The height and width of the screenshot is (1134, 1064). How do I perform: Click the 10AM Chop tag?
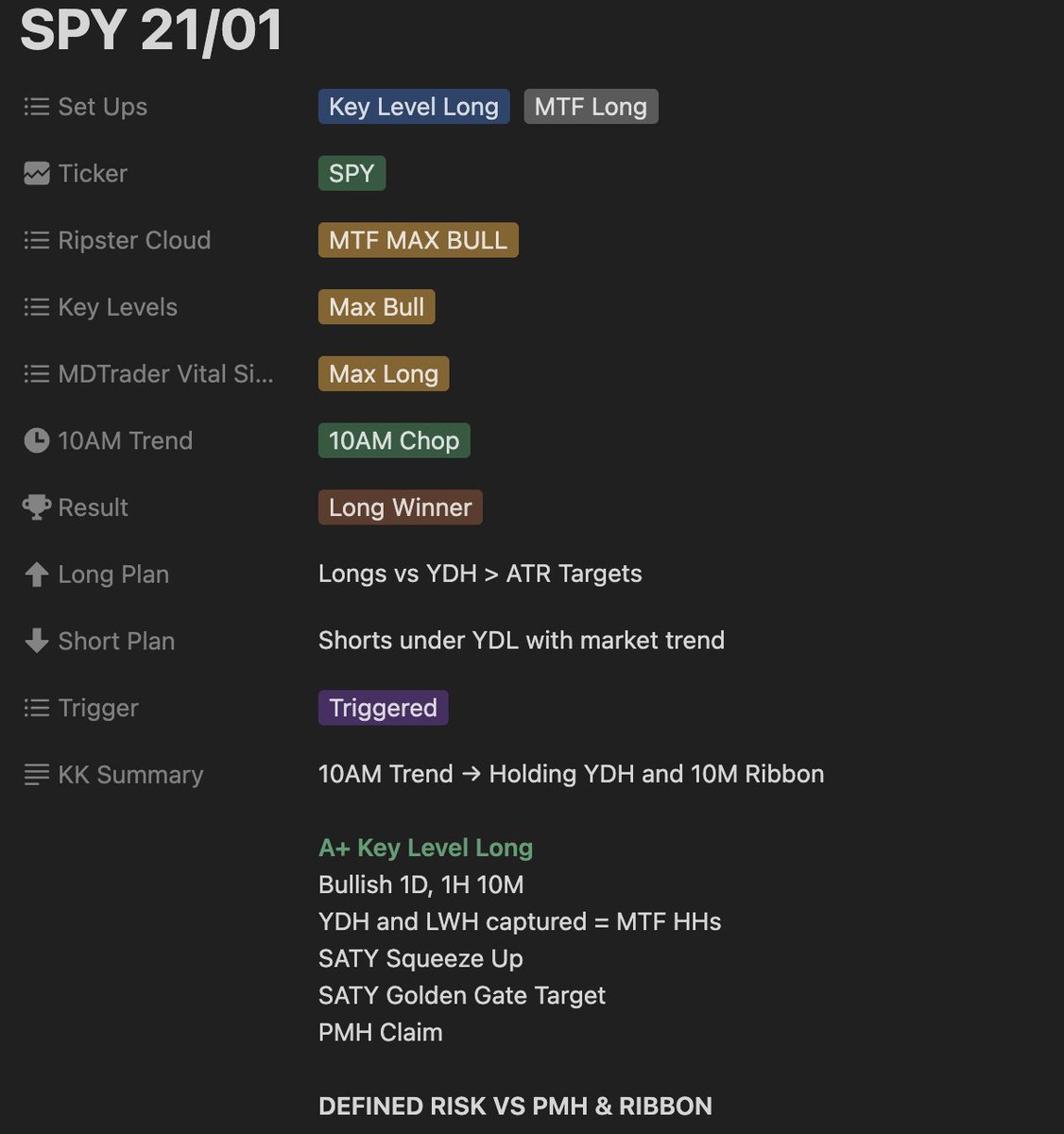click(x=394, y=440)
